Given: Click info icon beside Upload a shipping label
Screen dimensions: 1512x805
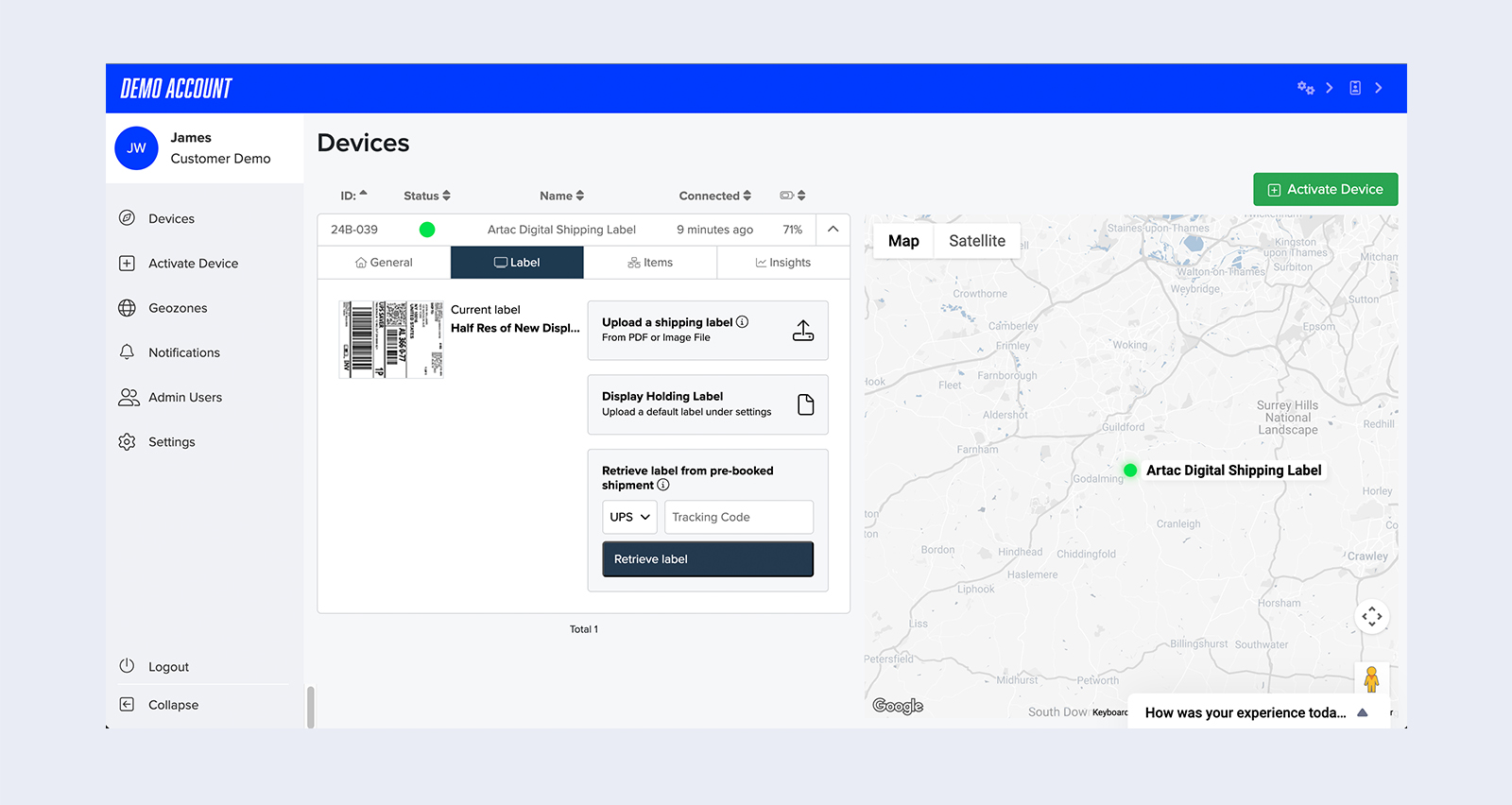Looking at the screenshot, I should pyautogui.click(x=743, y=322).
